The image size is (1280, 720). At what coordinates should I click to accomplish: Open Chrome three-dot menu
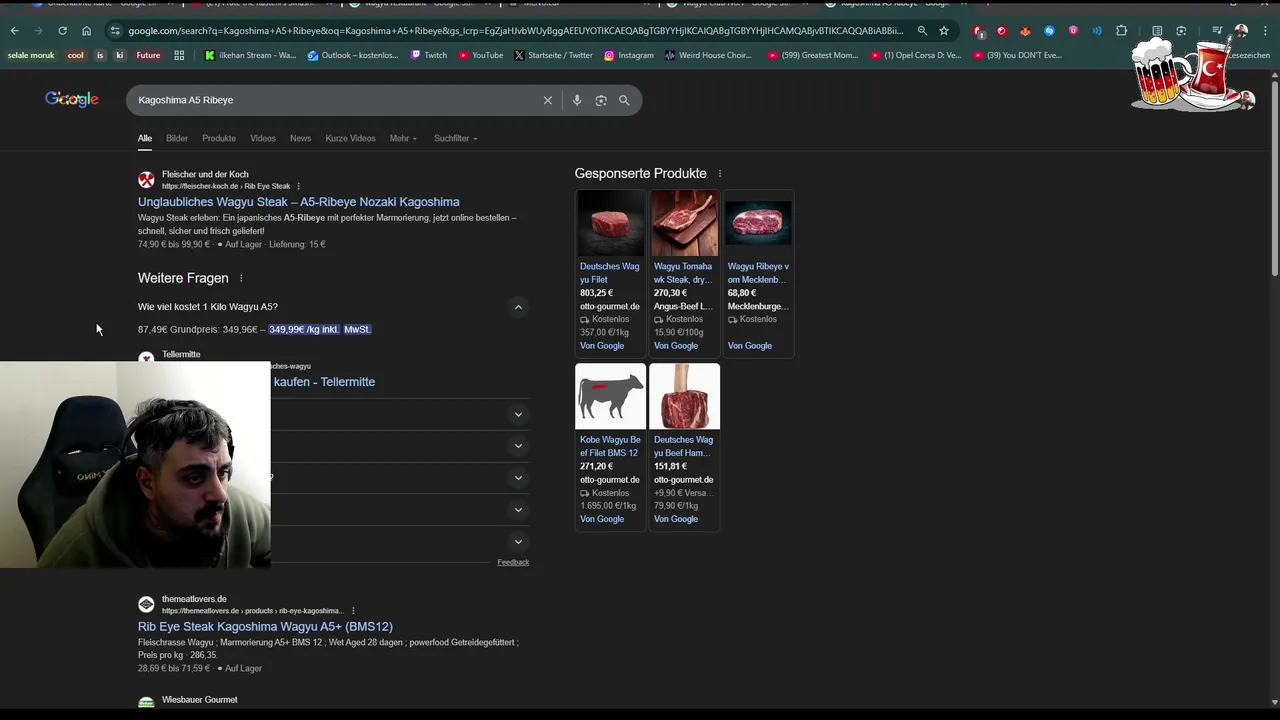[1265, 31]
